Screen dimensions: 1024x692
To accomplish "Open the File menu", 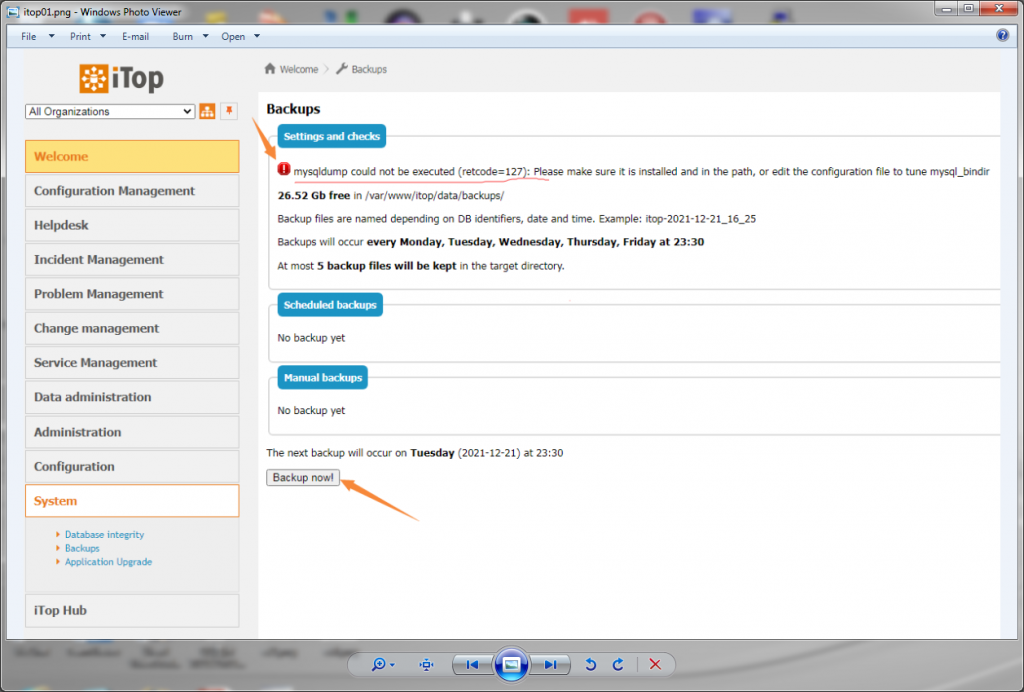I will click(x=28, y=37).
